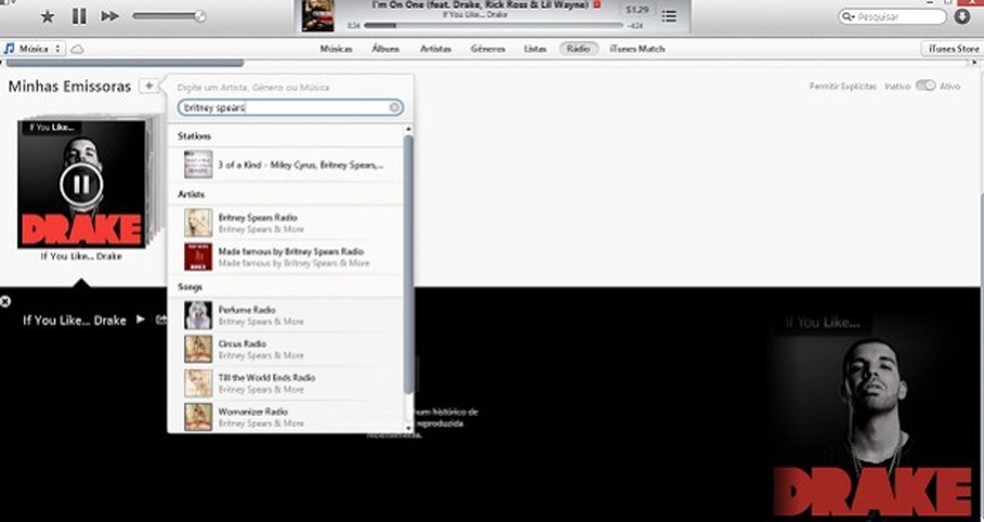Click the horizontal scrollbar under the tabs
The width and height of the screenshot is (984, 522).
pos(123,63)
